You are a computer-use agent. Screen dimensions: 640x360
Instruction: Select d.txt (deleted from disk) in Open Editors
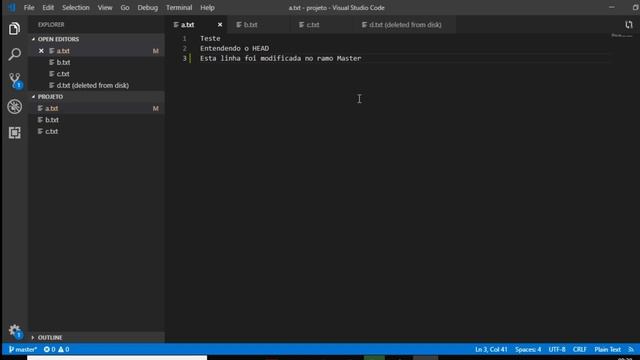coord(96,85)
